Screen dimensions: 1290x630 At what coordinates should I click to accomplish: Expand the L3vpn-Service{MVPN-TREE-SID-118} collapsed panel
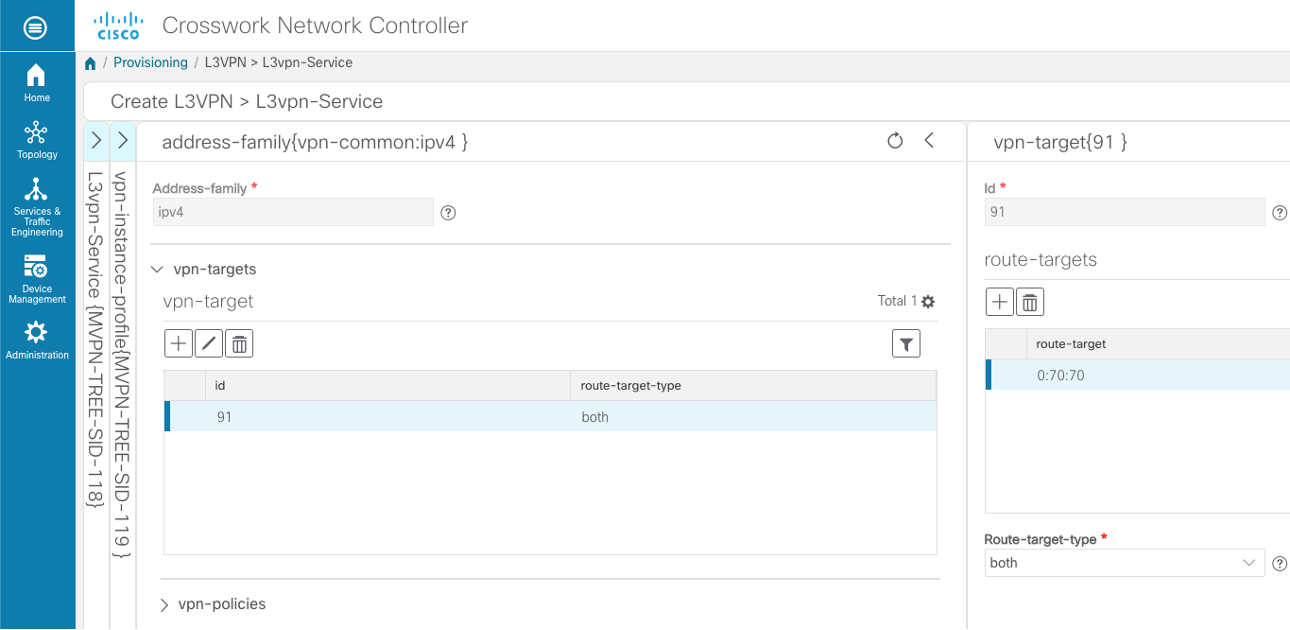click(96, 141)
